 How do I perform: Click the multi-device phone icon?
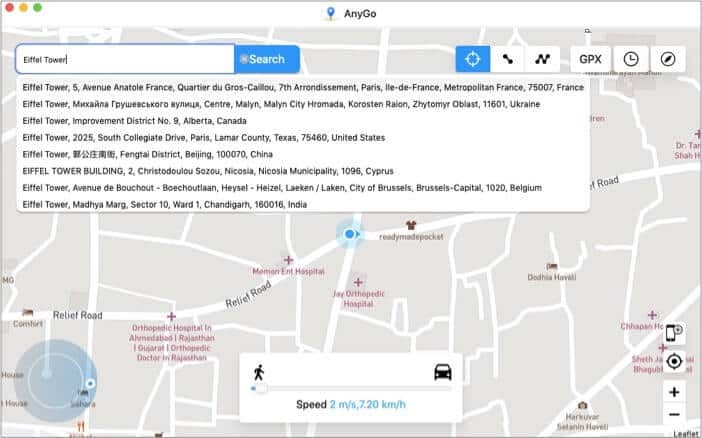tap(674, 333)
